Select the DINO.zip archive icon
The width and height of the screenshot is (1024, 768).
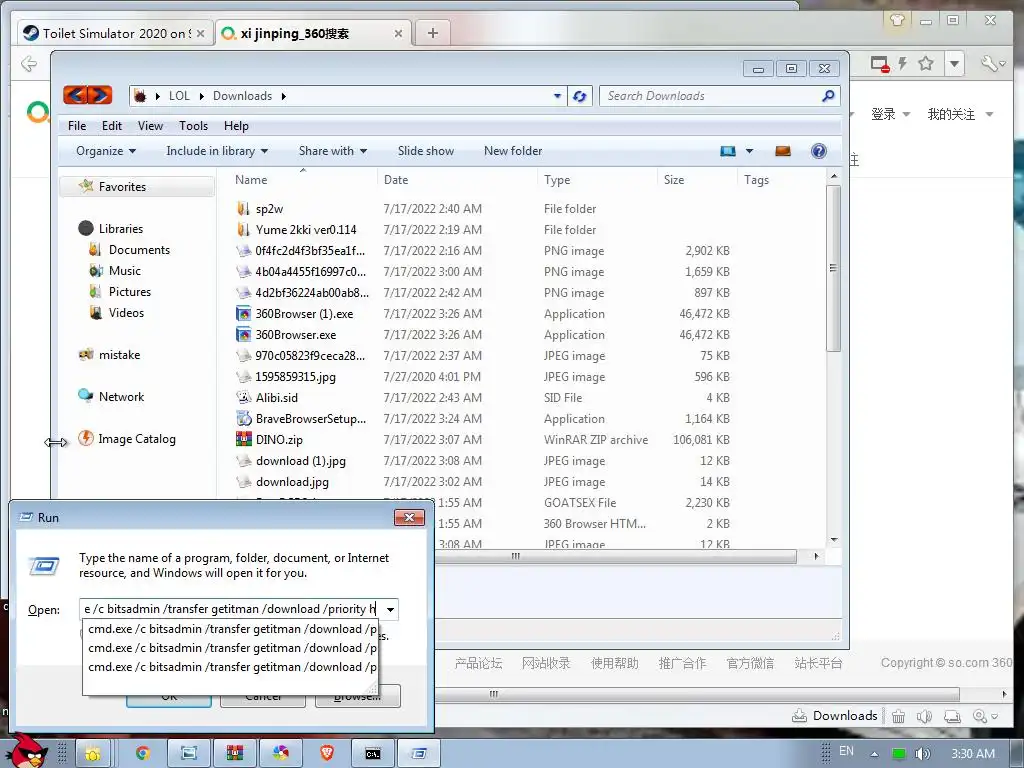pyautogui.click(x=244, y=440)
